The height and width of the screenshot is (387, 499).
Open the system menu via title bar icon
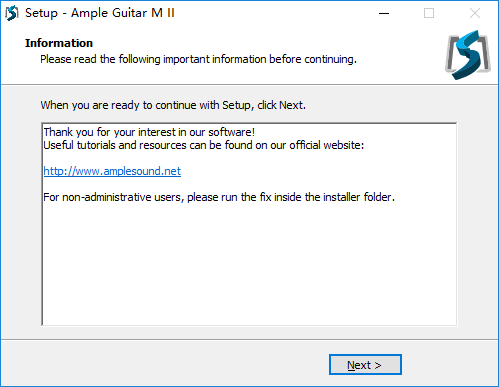click(x=11, y=13)
